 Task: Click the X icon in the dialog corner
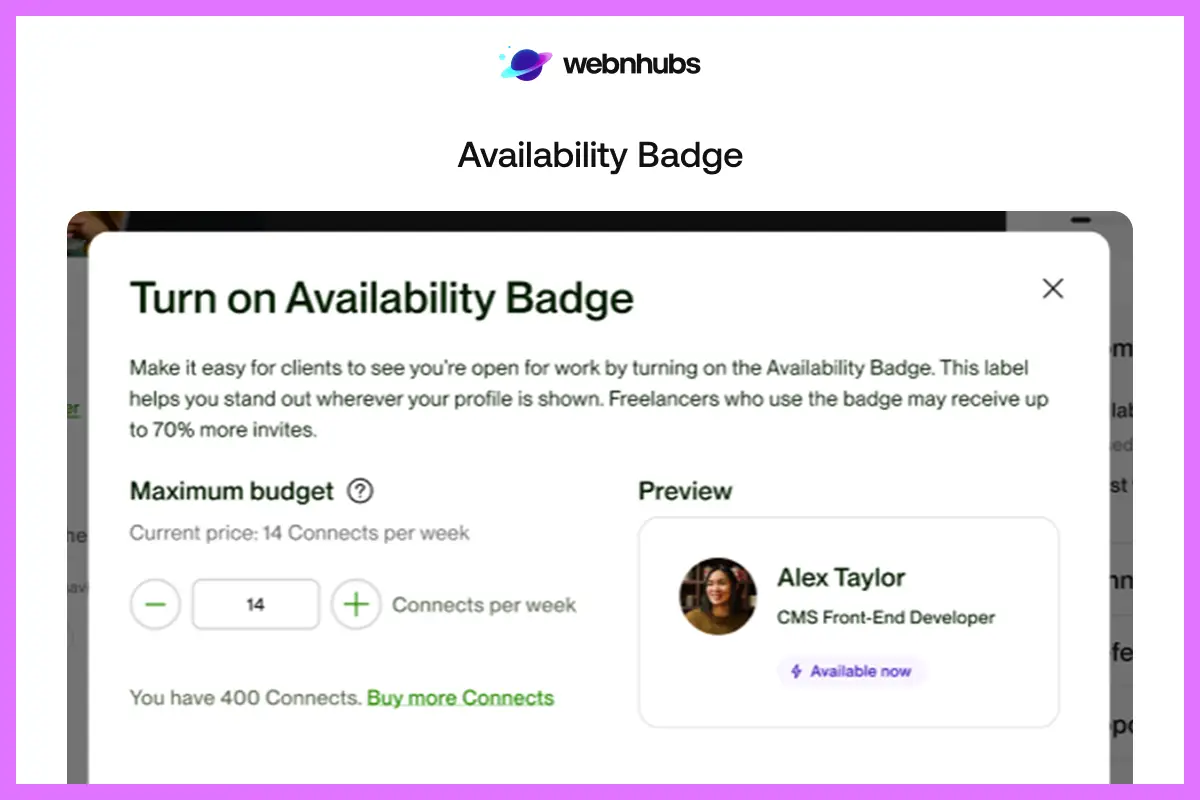point(1052,289)
